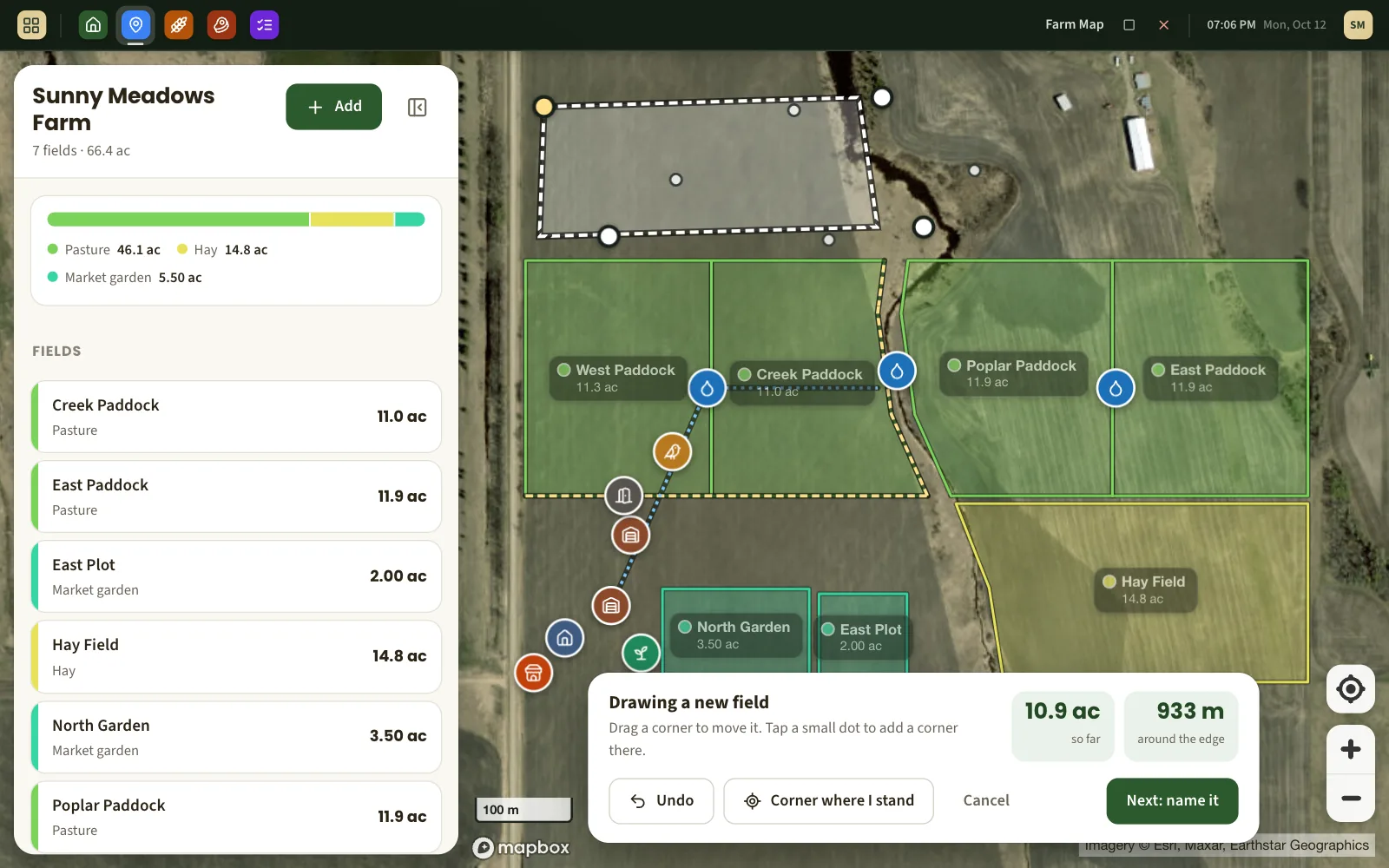1389x868 pixels.
Task: Click the Add field button
Action: pyautogui.click(x=333, y=107)
